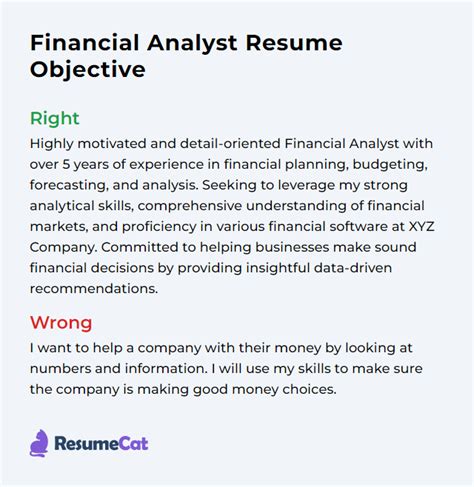The image size is (474, 487).
Task: Select the green Right heading
Action: (55, 118)
